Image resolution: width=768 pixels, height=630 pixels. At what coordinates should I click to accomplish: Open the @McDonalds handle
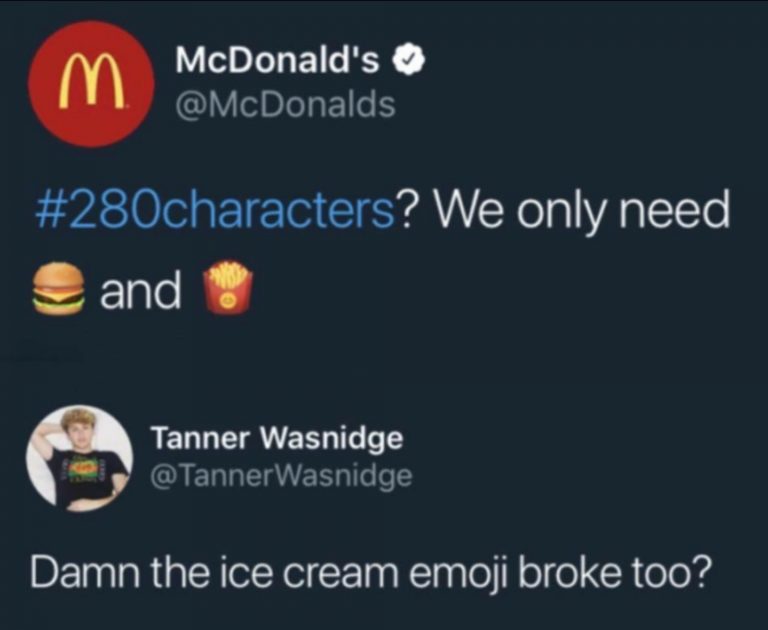pyautogui.click(x=286, y=104)
